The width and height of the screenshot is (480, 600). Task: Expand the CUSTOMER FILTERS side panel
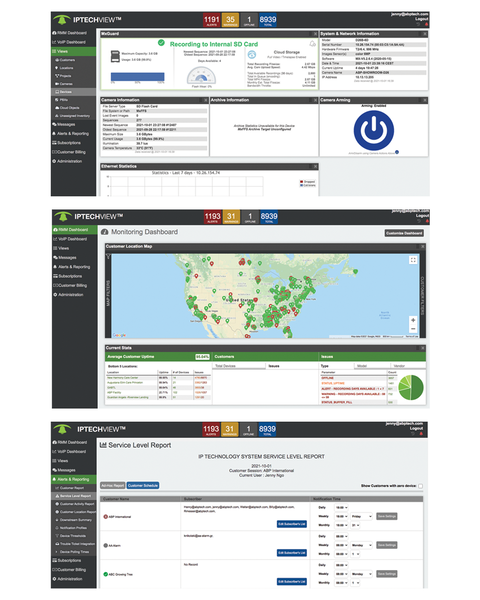coord(423,295)
